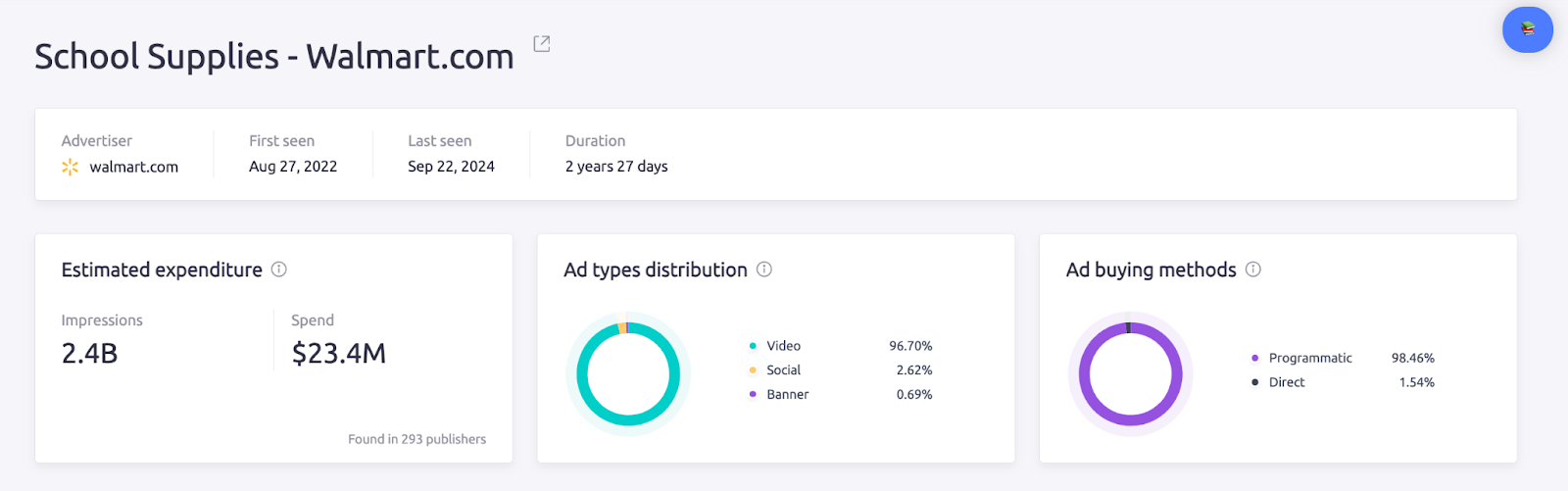Click the Direct legend color dot
Screen dimensions: 1568x491
pyautogui.click(x=1255, y=382)
